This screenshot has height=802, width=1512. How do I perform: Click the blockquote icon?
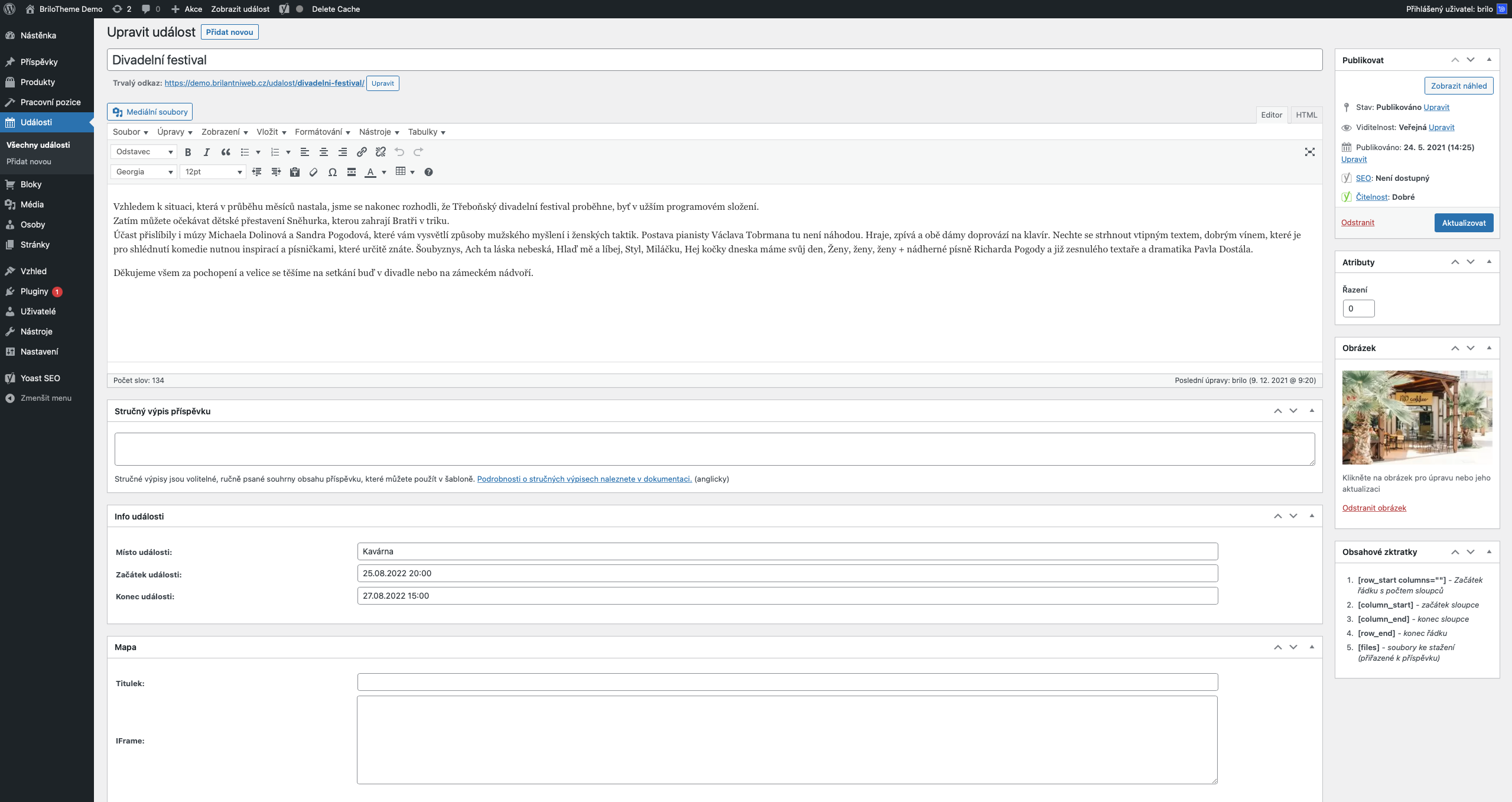pyautogui.click(x=226, y=152)
